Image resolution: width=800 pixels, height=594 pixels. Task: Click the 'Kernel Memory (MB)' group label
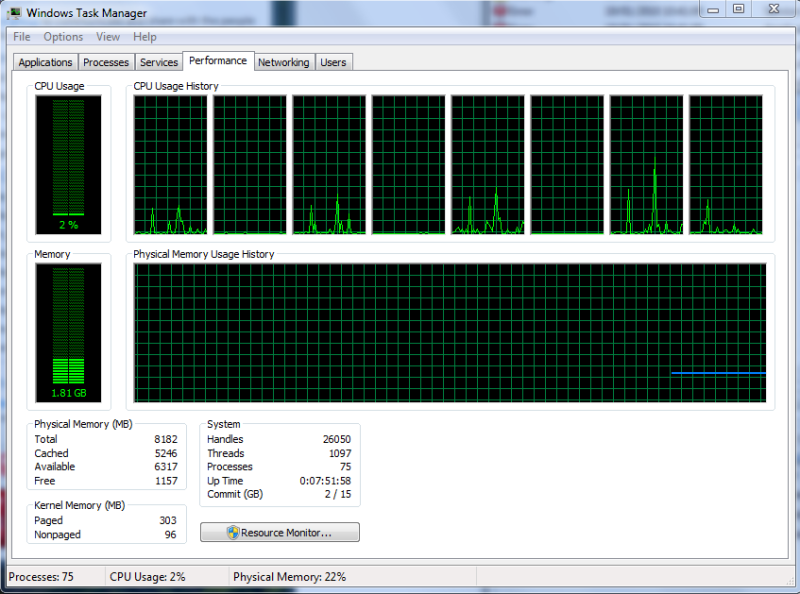coord(80,505)
